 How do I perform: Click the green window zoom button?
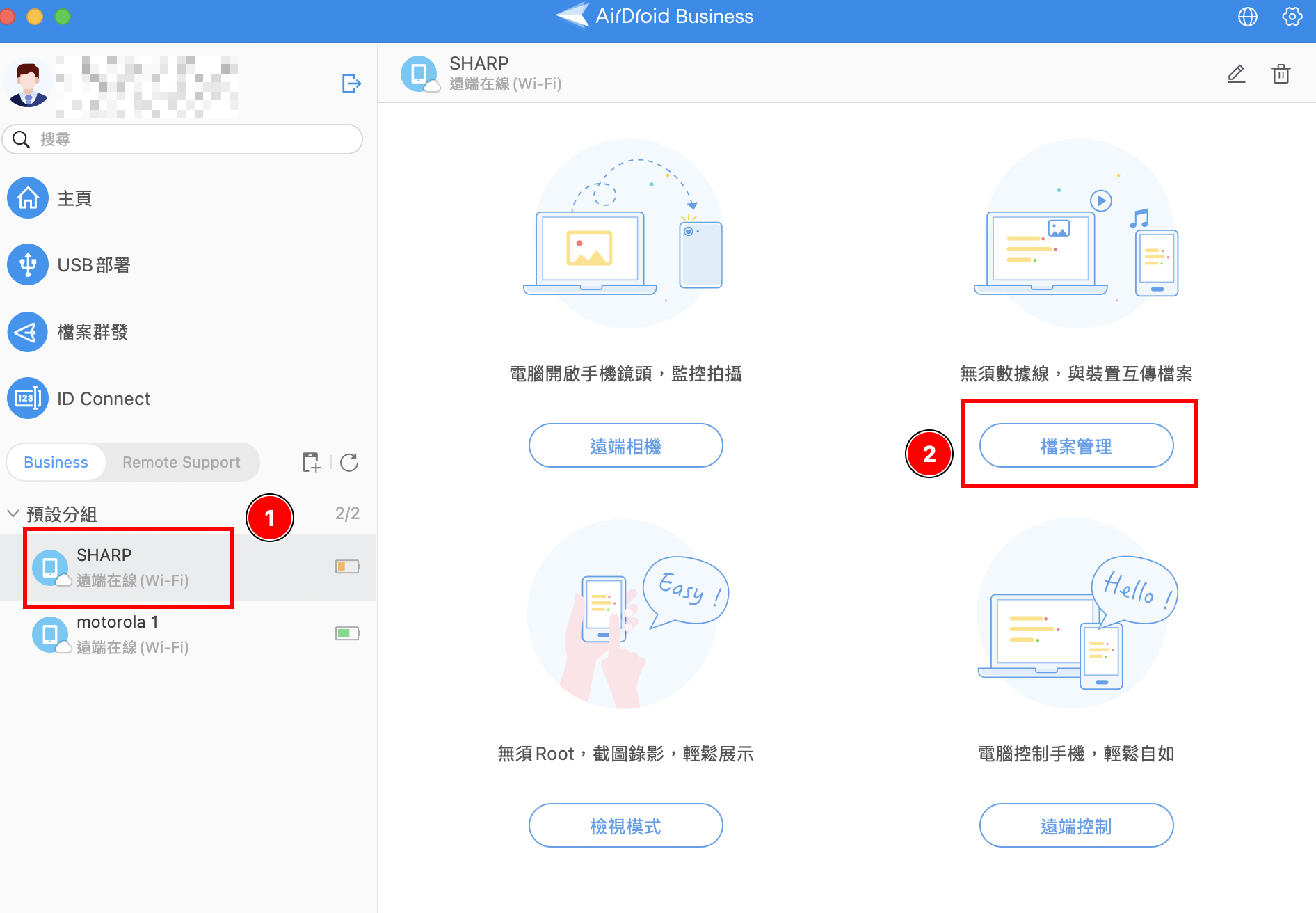tap(63, 17)
